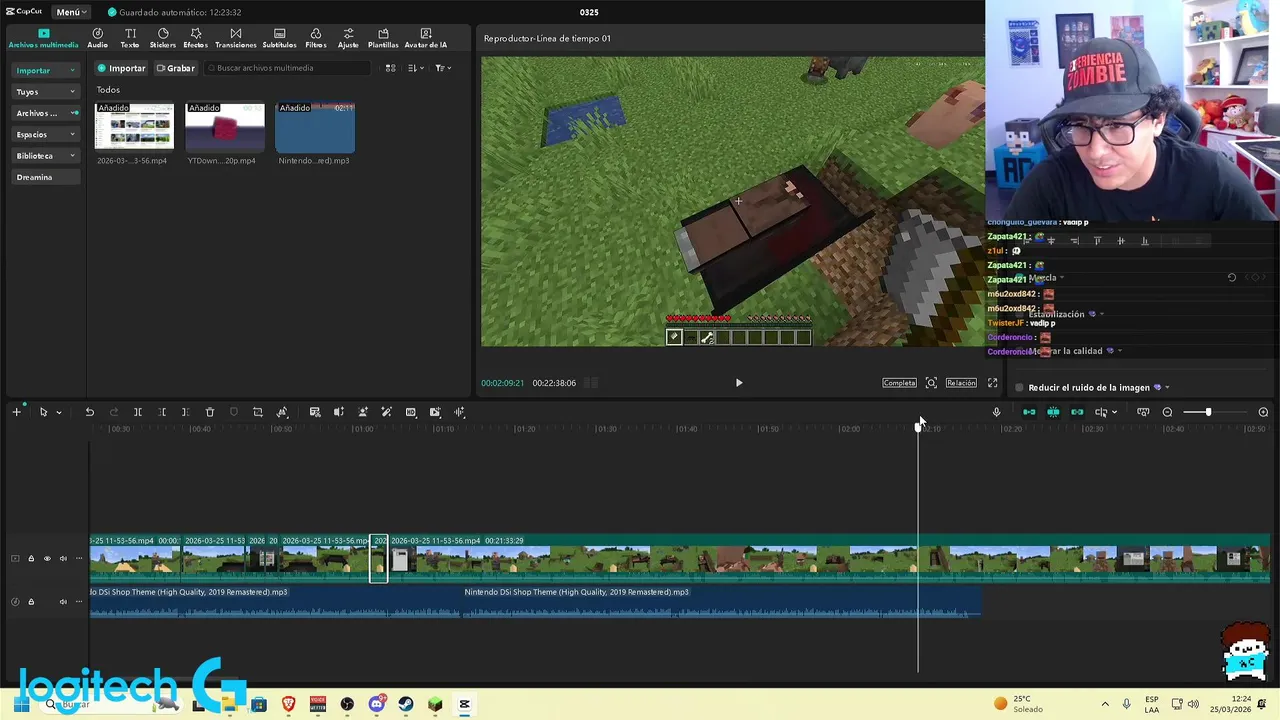Click the player screenshot focus icon
Screen dimensions: 1280x720
[x=931, y=383]
